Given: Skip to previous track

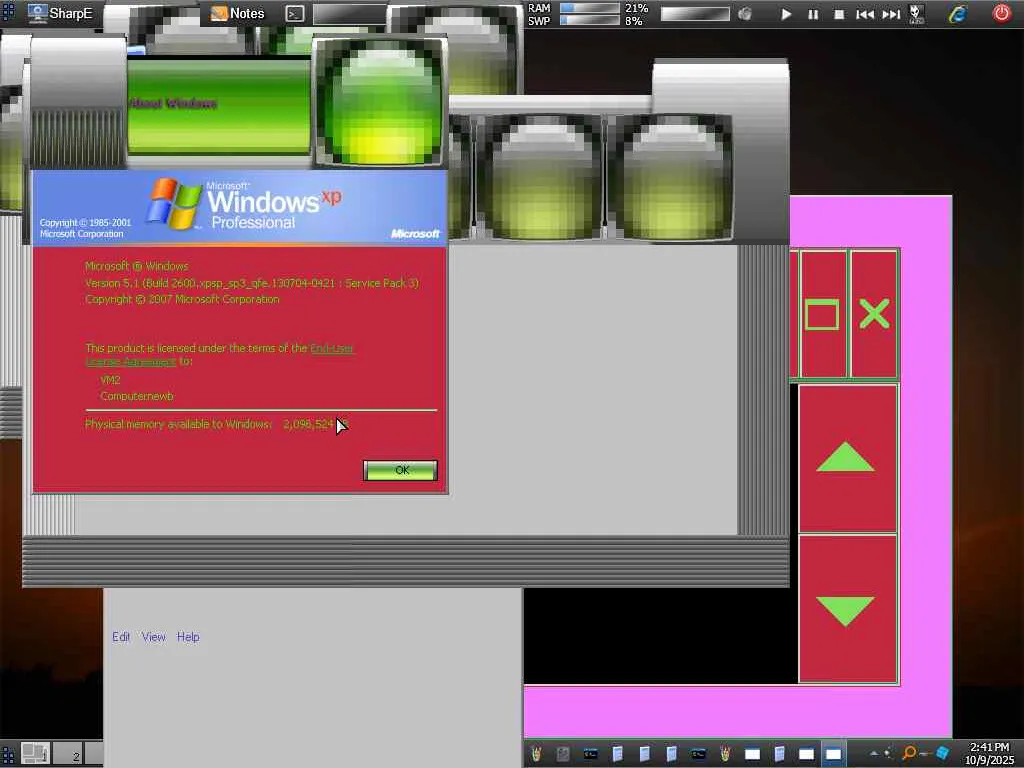Looking at the screenshot, I should point(865,14).
